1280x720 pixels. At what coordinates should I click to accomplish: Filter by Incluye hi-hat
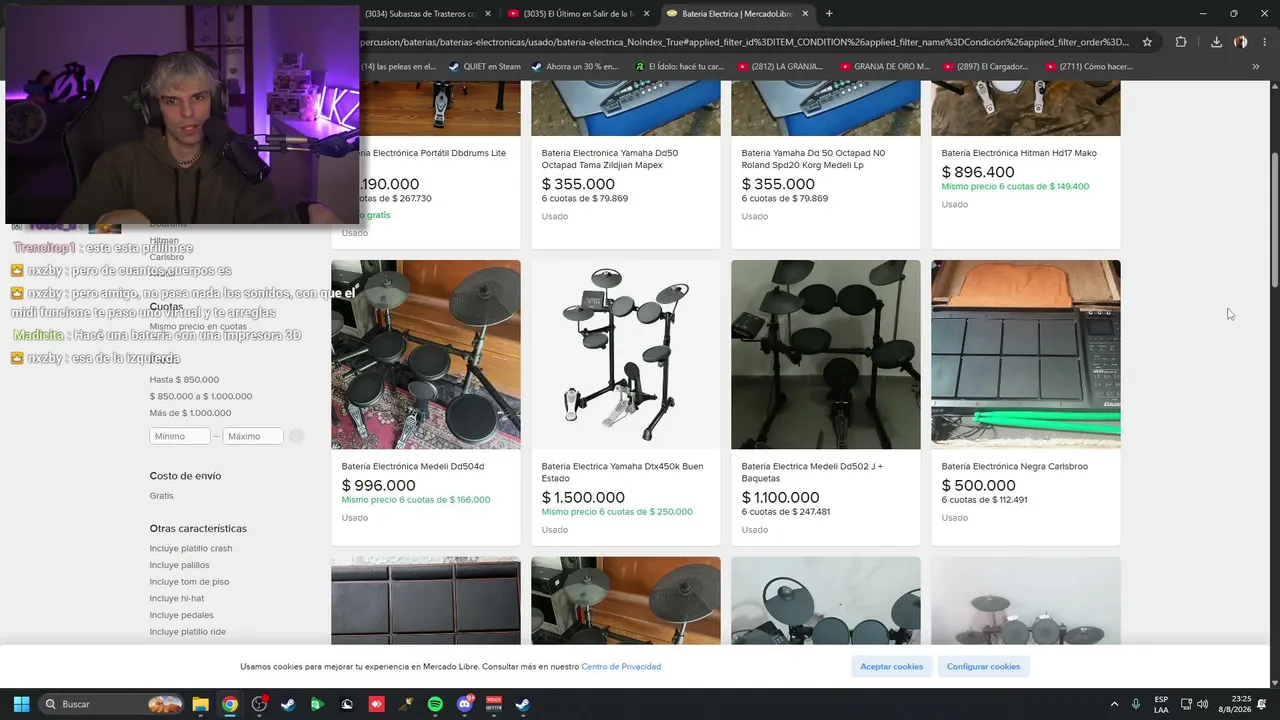[177, 598]
